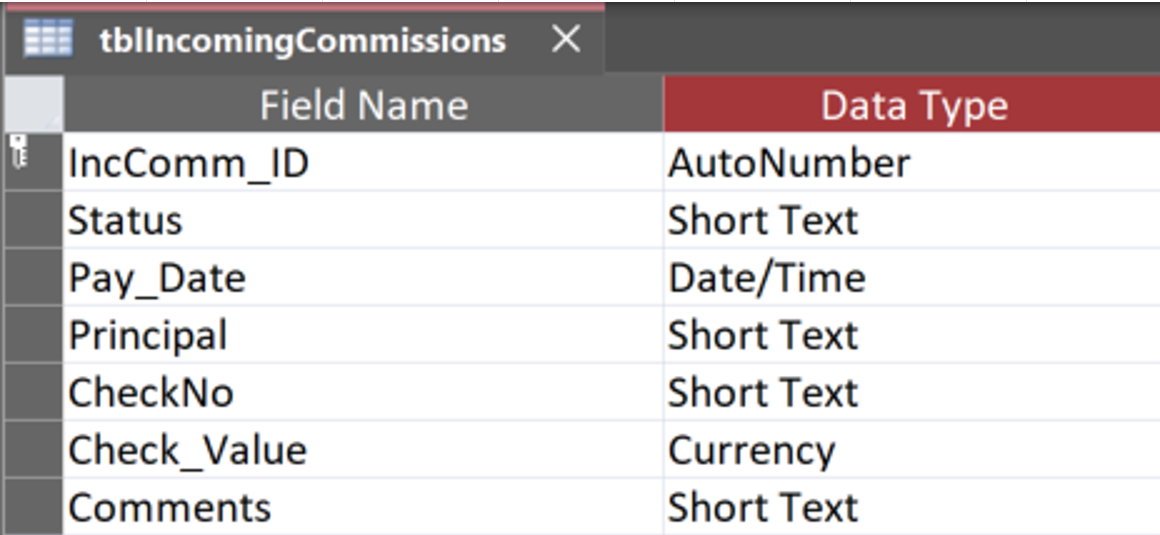Select the tblIncomingCommissions tab
The height and width of the screenshot is (535, 1160).
click(x=302, y=41)
